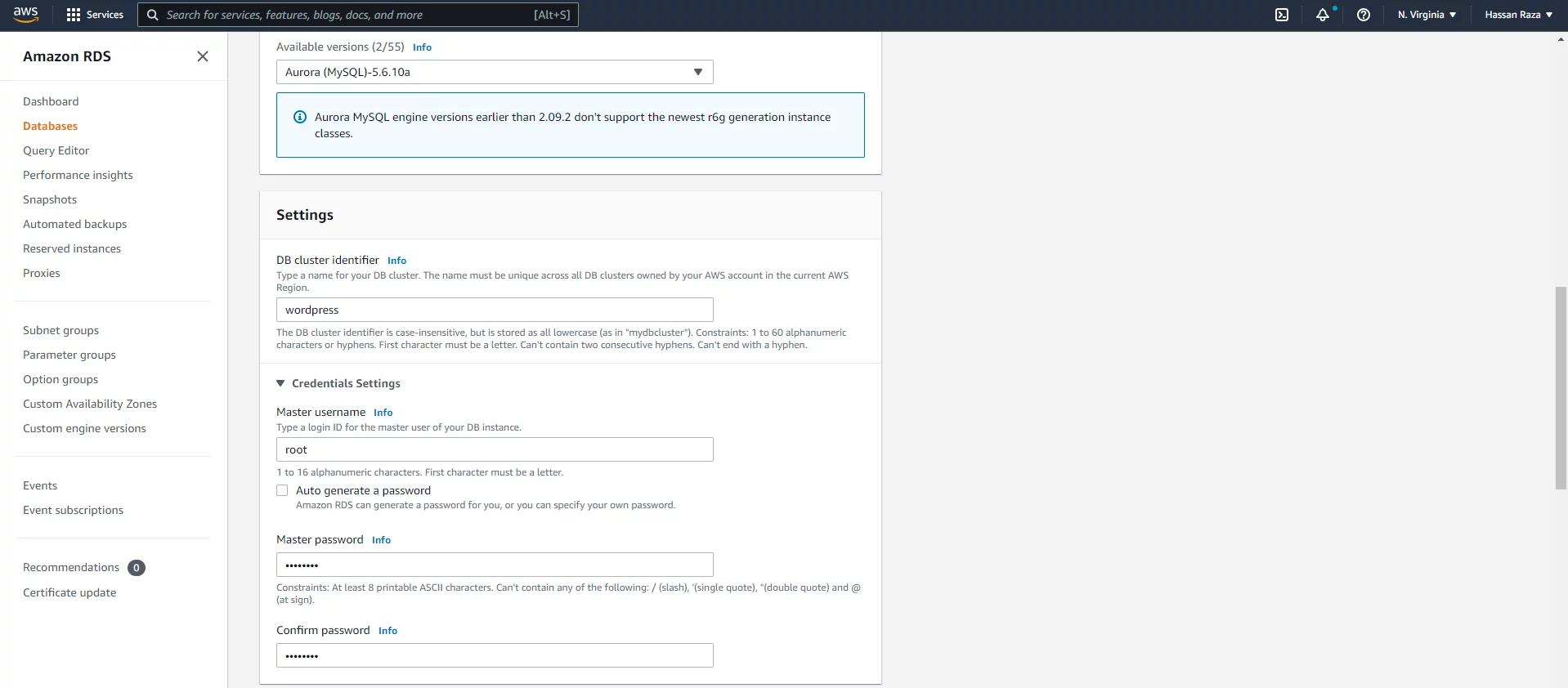Image resolution: width=1568 pixels, height=688 pixels.
Task: Open Proxies in sidebar
Action: 42,273
